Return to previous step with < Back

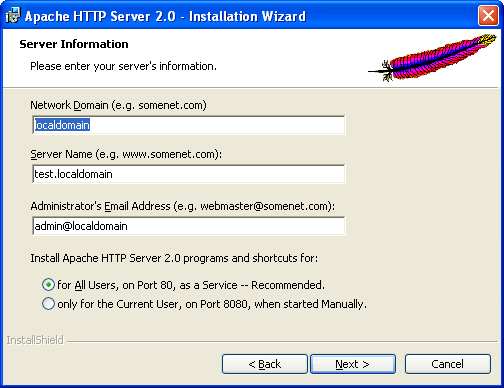point(265,364)
